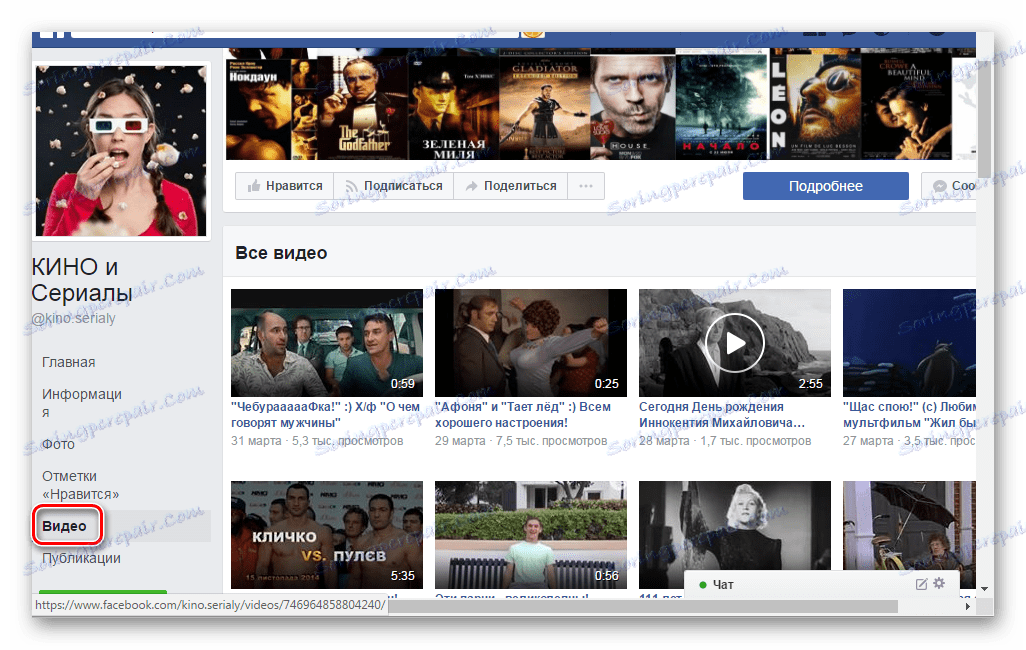Click the thumbs-up icon on Нравится
Viewport: 1026px width, 650px height.
254,186
